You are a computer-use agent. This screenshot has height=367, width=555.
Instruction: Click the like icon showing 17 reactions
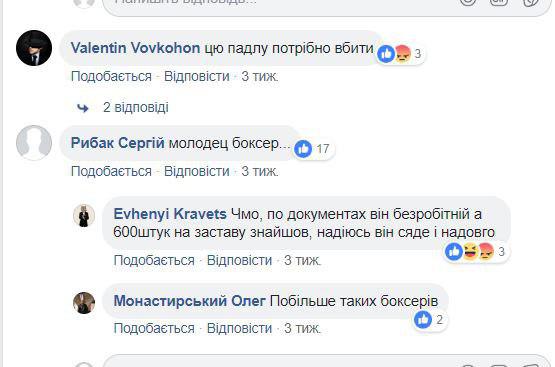coord(303,149)
